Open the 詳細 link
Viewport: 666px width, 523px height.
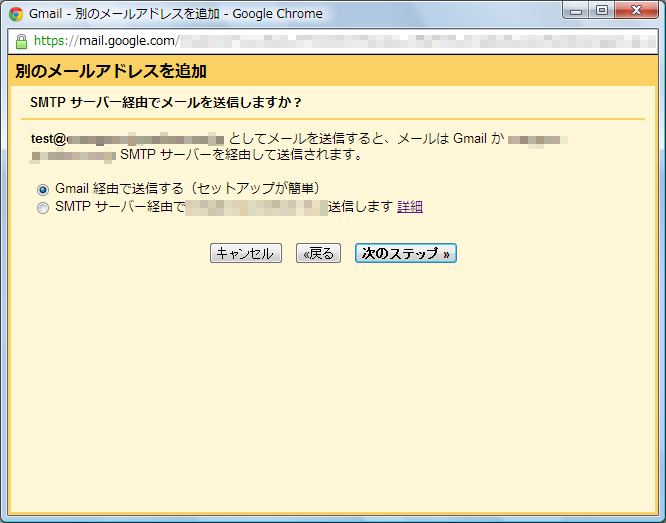410,207
